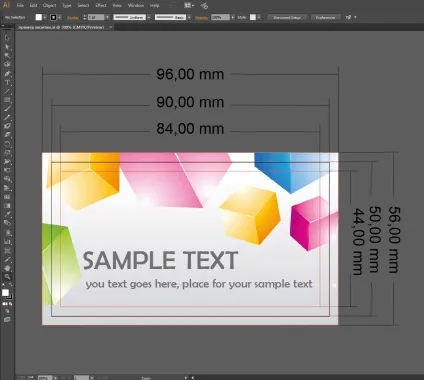Toggle the drawing mode button in toolbox
The image size is (424, 380).
pyautogui.click(x=7, y=311)
